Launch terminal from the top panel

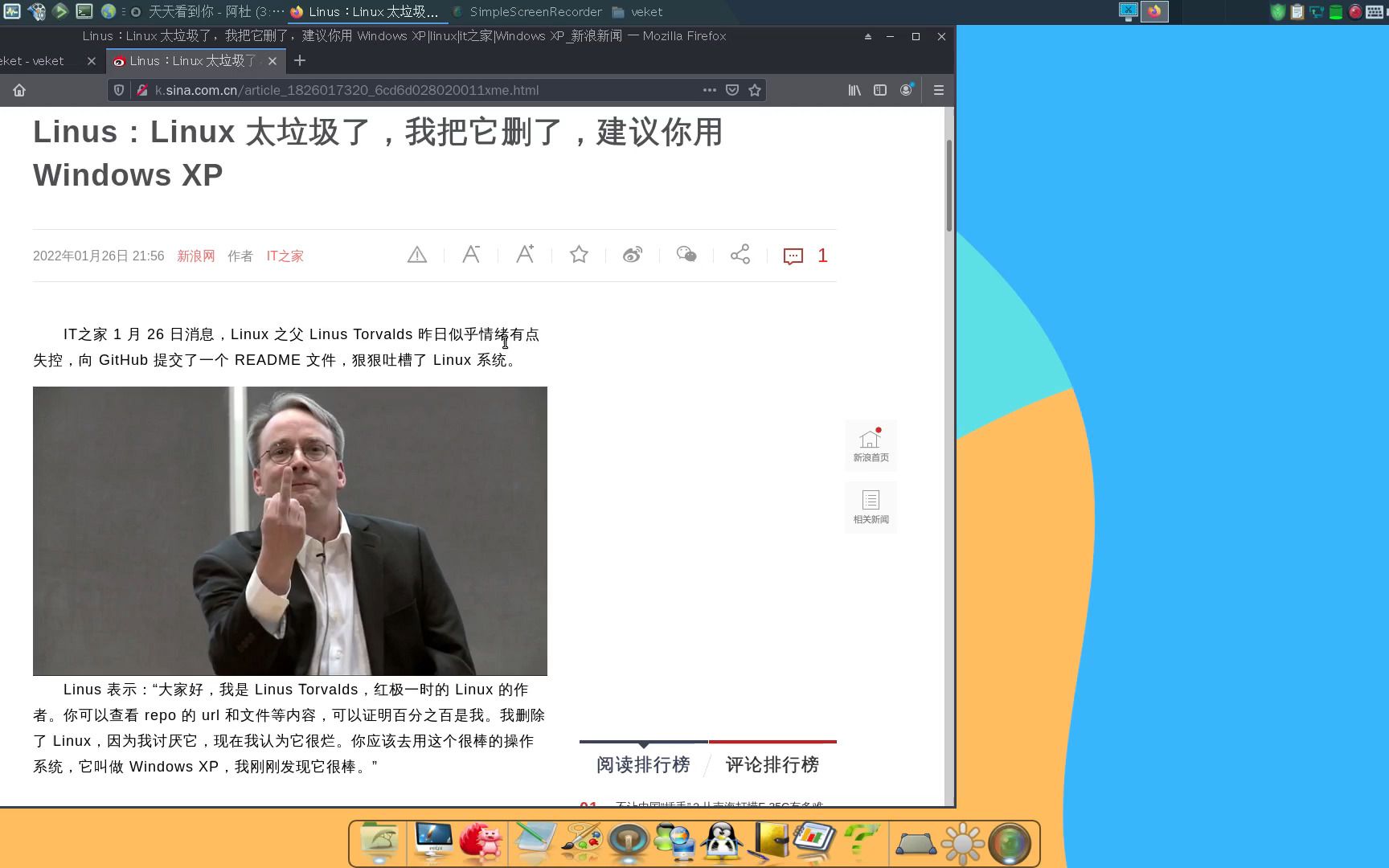click(84, 11)
